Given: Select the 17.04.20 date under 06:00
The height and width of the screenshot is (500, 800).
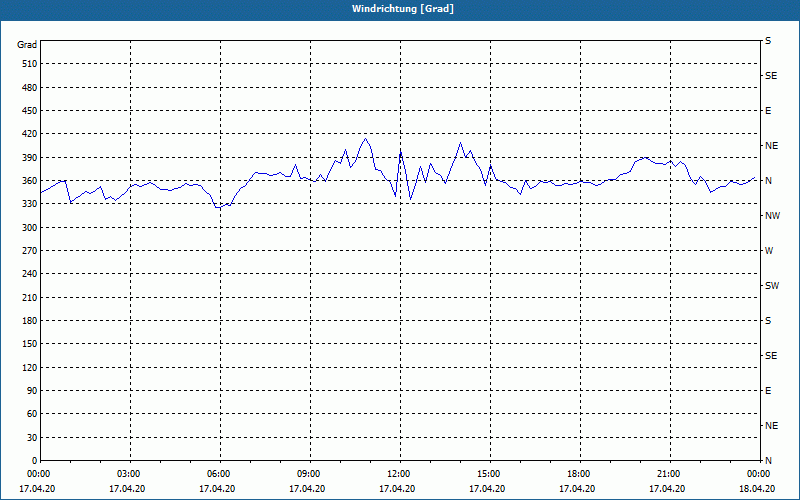Looking at the screenshot, I should (217, 489).
